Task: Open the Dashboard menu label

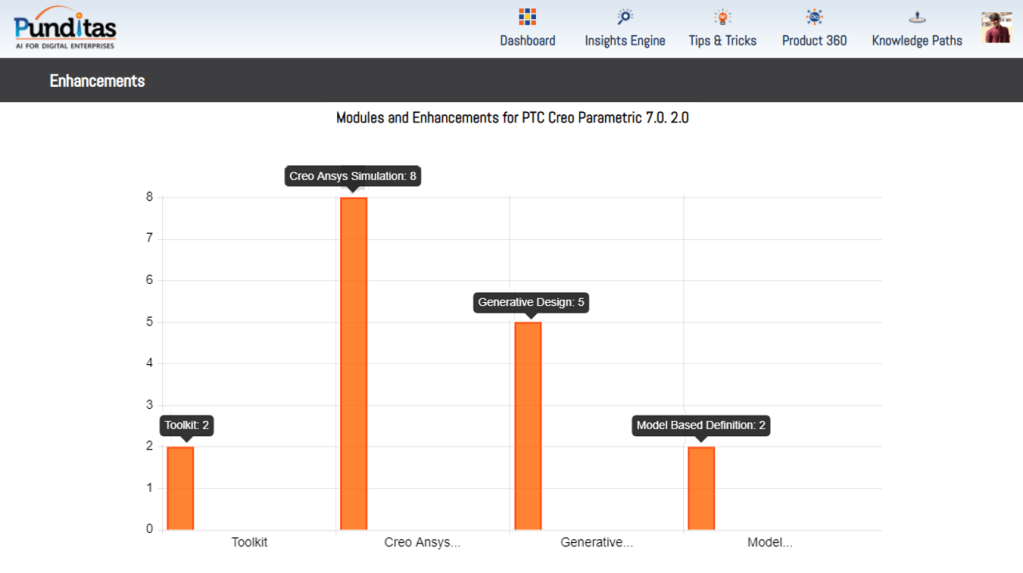Action: (527, 41)
